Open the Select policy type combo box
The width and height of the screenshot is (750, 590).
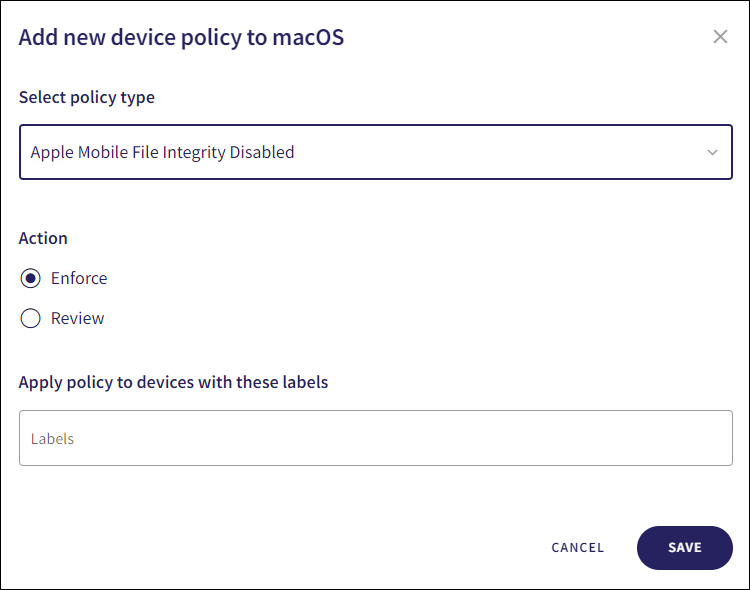pos(375,152)
